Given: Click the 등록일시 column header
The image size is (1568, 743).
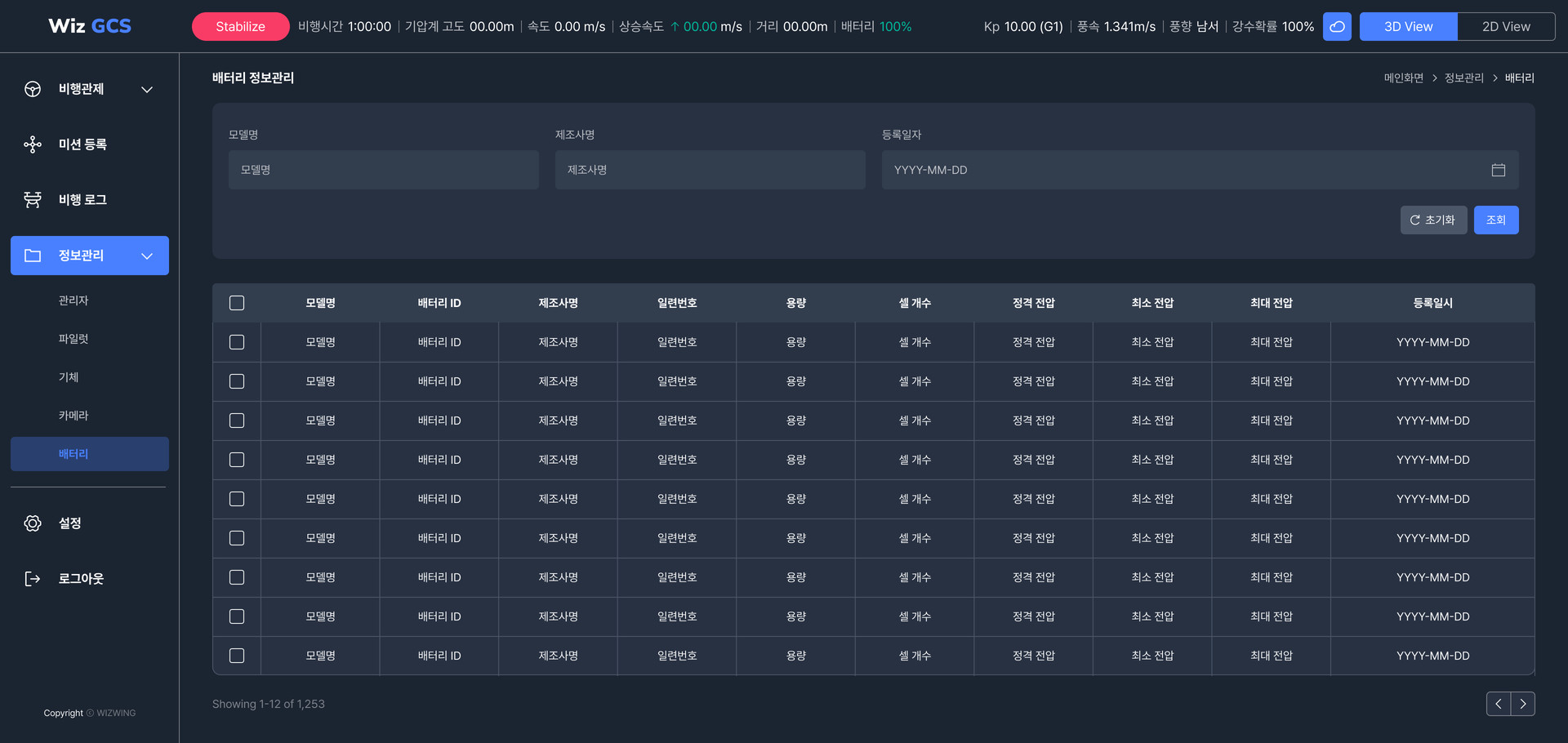Looking at the screenshot, I should pos(1433,303).
